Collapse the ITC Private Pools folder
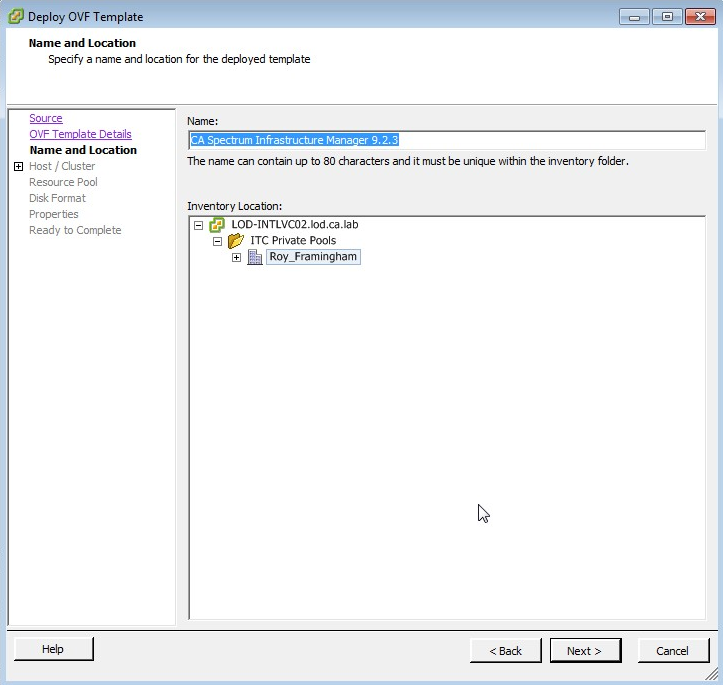The height and width of the screenshot is (685, 723). click(x=217, y=241)
